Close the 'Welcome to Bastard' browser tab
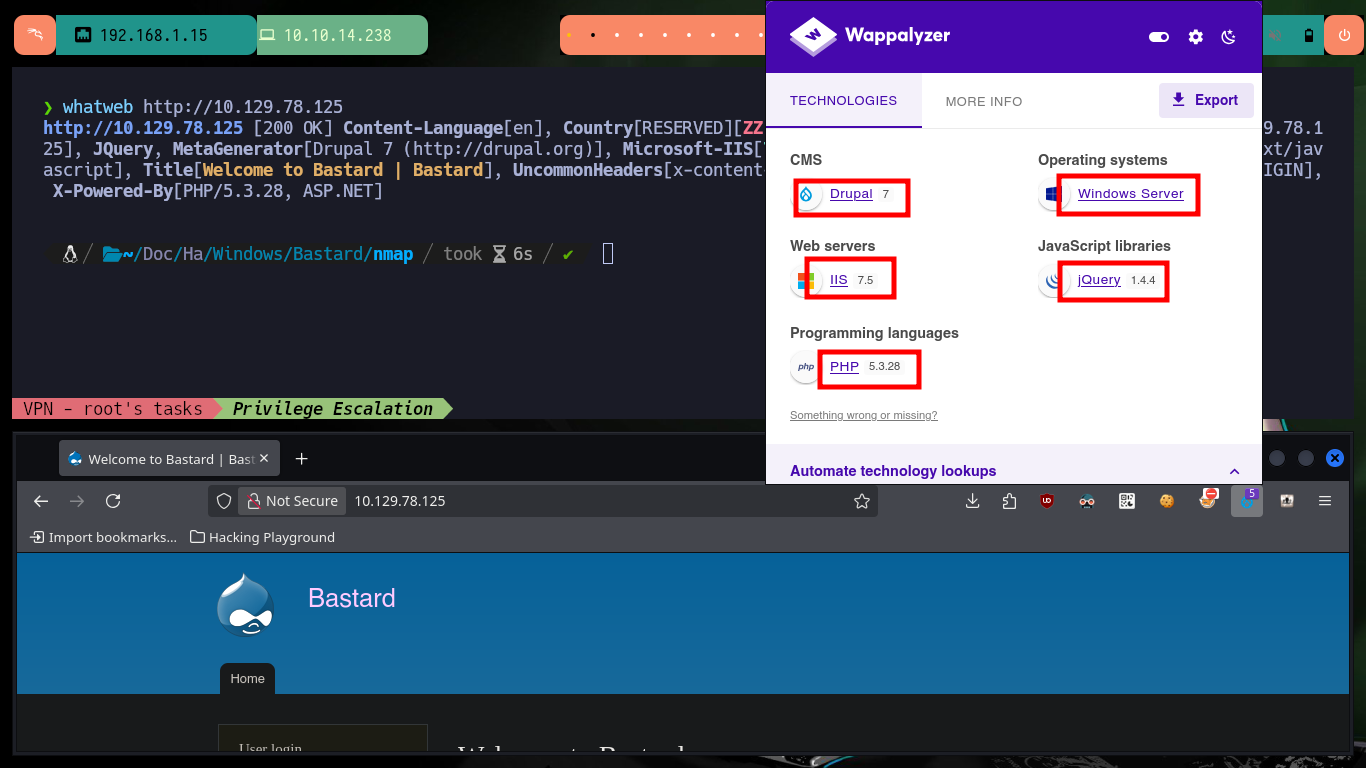 click(265, 459)
